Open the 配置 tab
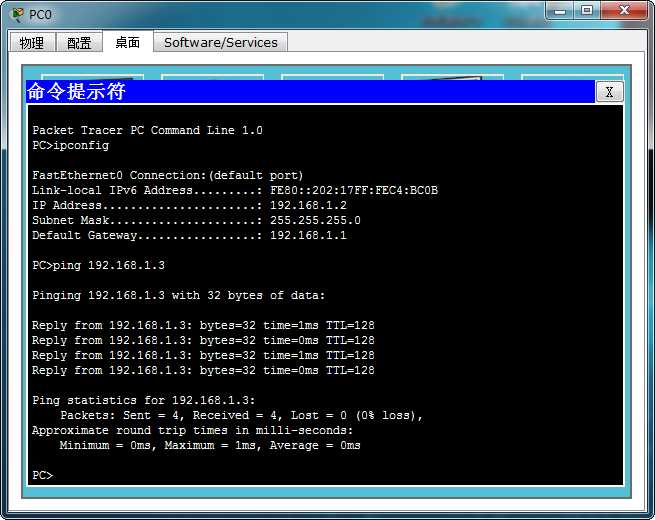655x520 pixels. point(79,42)
